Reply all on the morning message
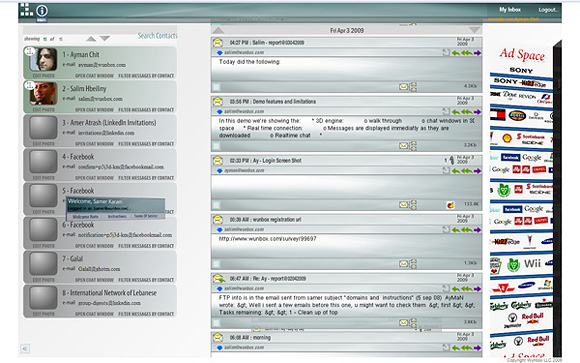The height and width of the screenshot is (363, 580). [467, 348]
